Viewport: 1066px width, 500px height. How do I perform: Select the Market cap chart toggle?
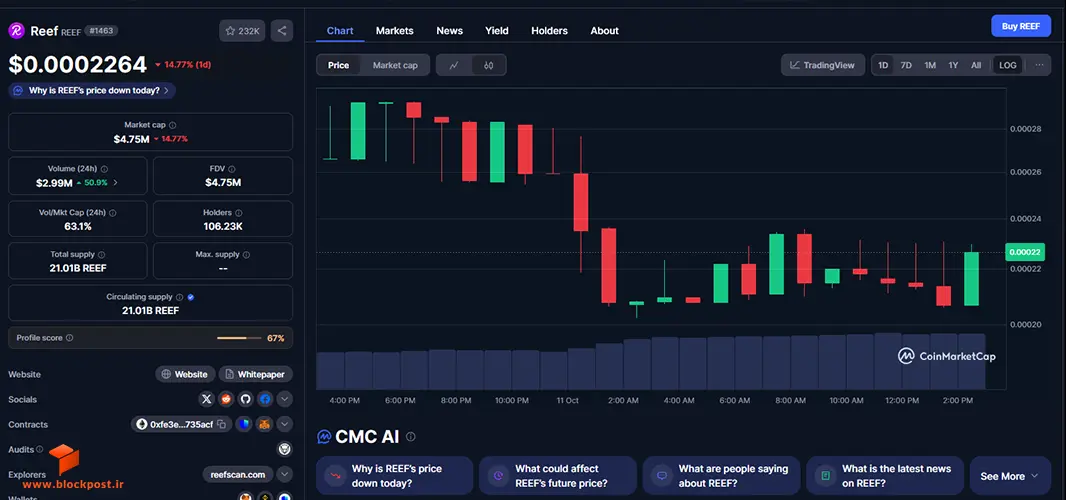pos(395,65)
